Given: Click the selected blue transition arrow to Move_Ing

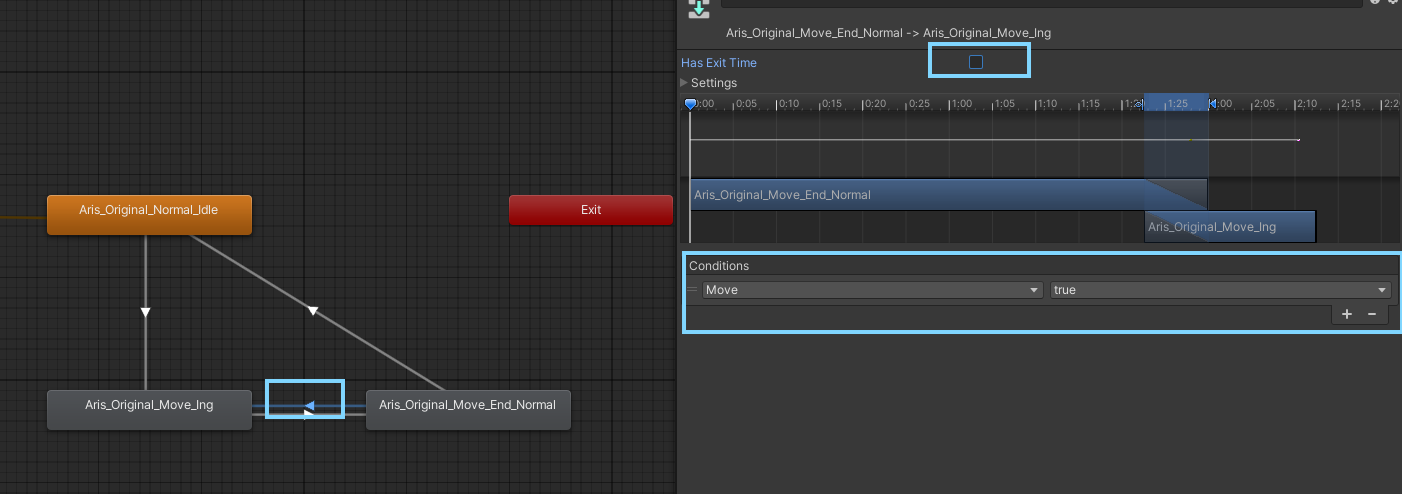Looking at the screenshot, I should 309,405.
